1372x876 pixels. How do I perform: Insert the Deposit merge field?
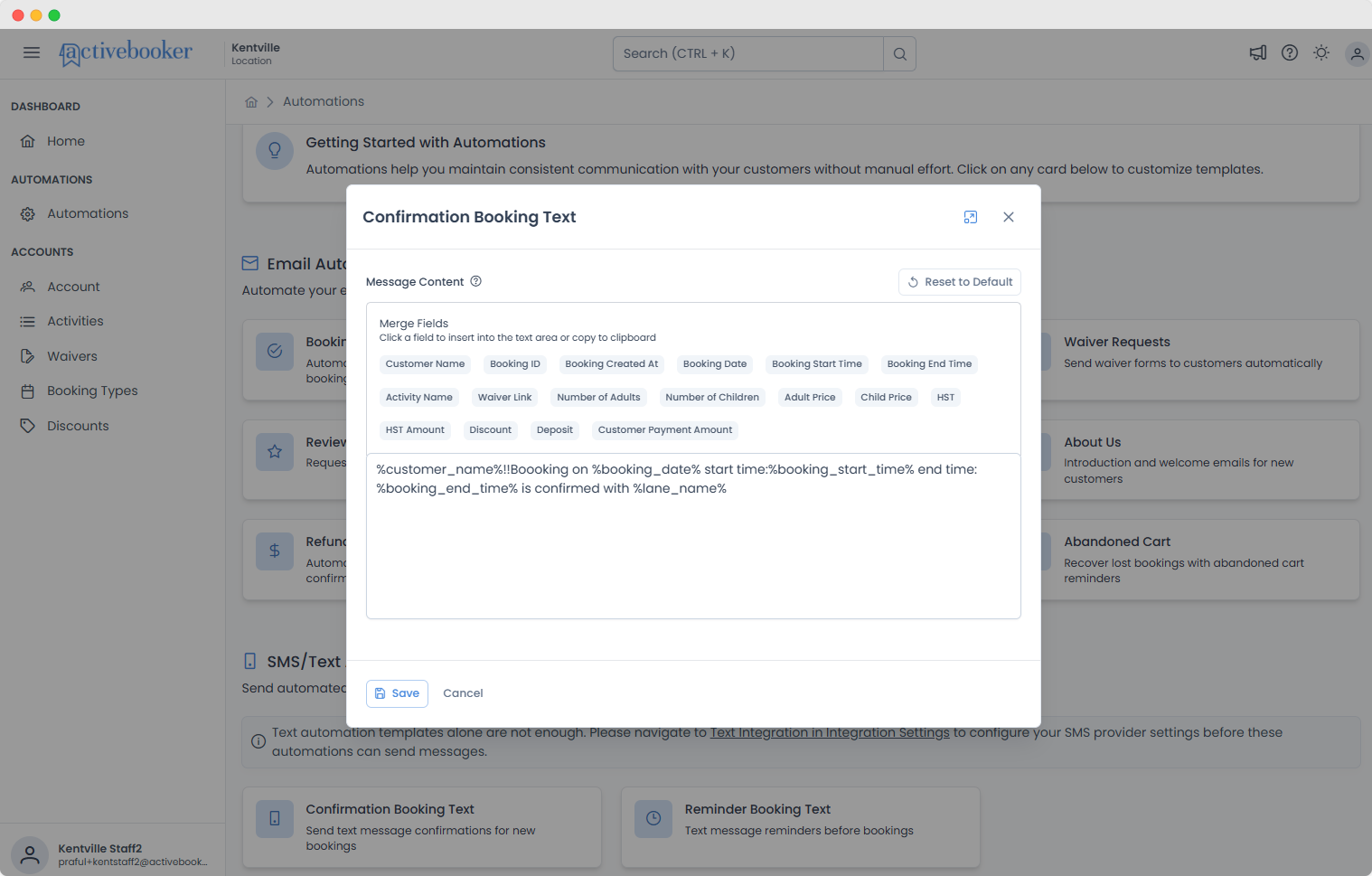point(555,430)
